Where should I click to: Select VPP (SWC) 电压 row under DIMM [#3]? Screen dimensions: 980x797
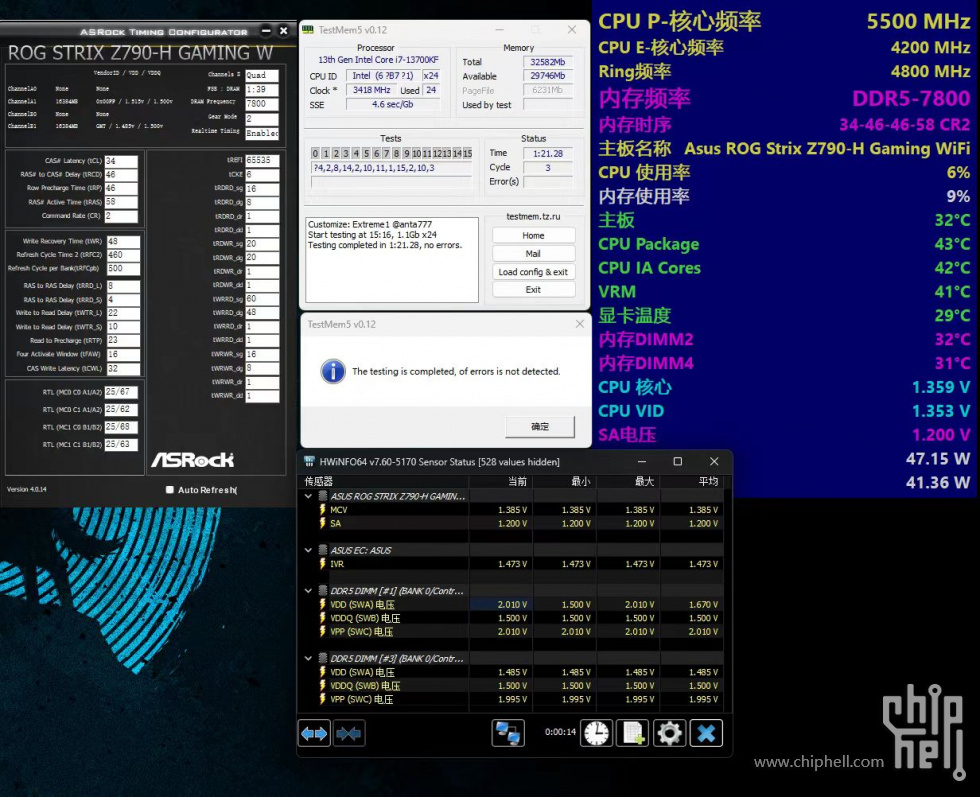(511, 699)
